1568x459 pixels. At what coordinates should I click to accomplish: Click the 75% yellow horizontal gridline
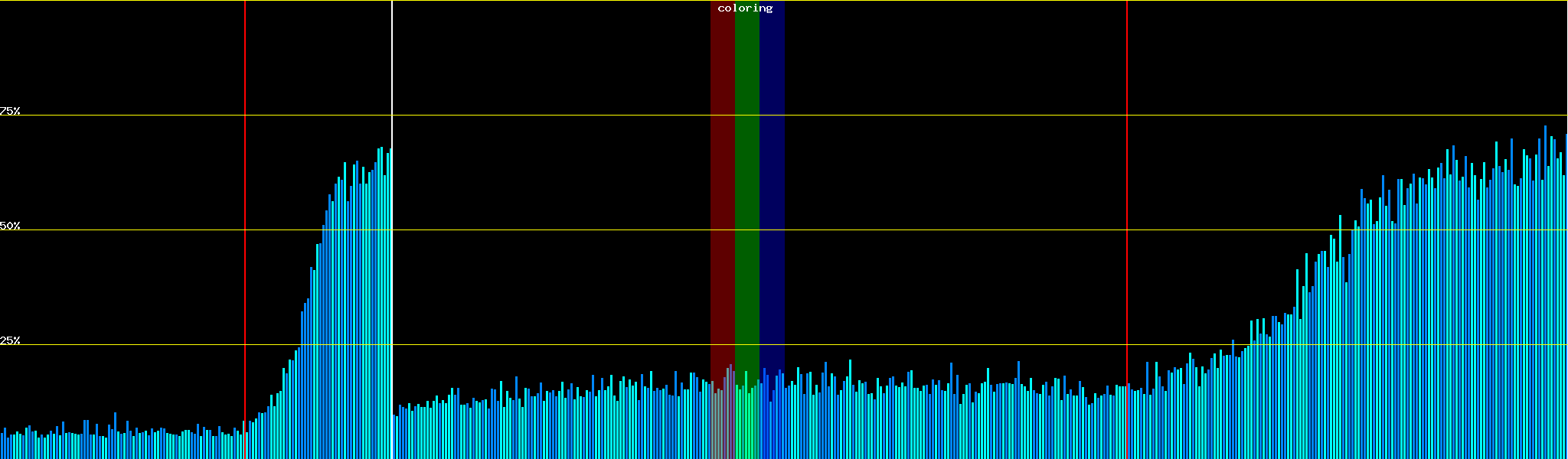pyautogui.click(x=919, y=116)
